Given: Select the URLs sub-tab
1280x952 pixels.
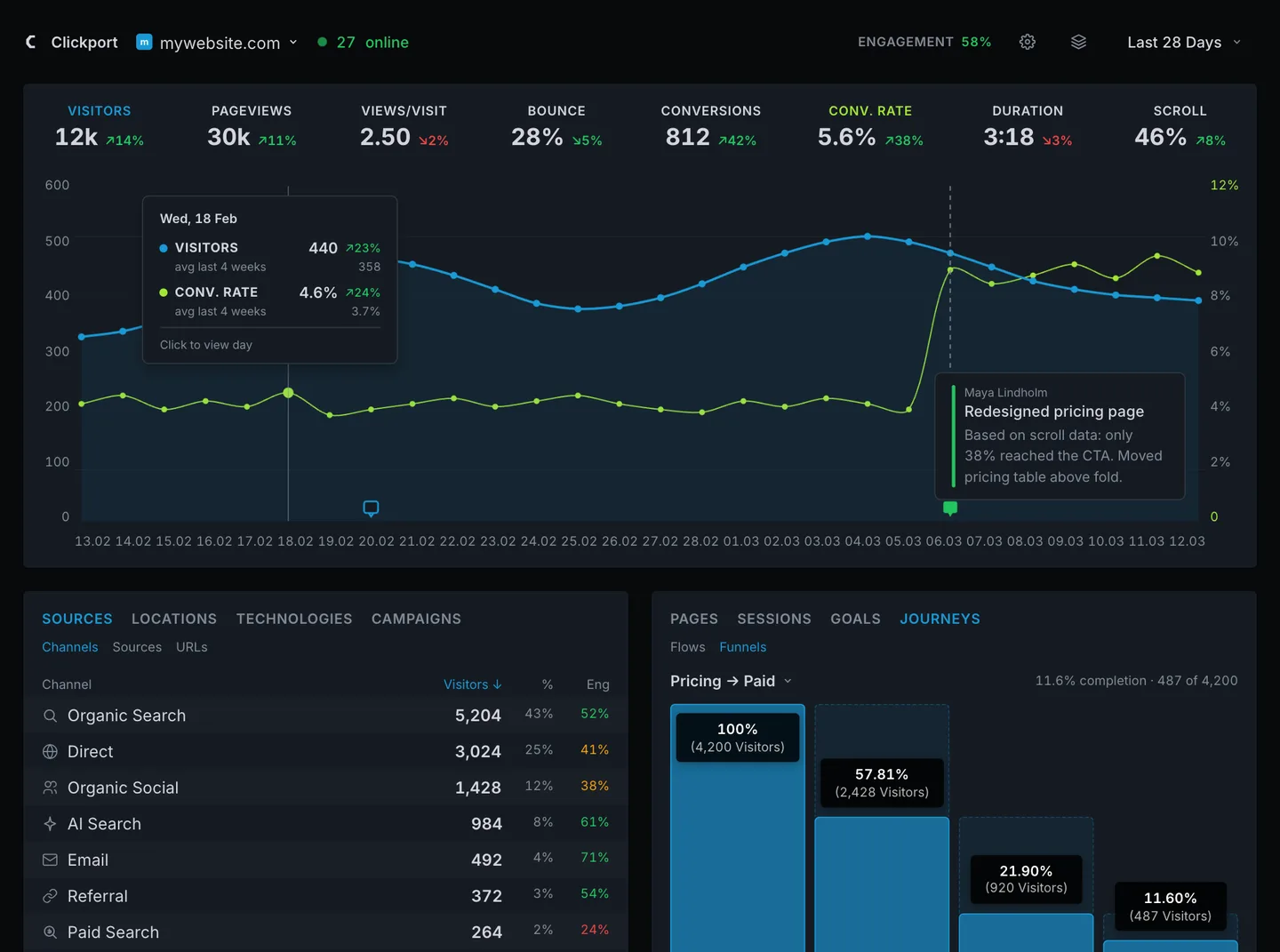Looking at the screenshot, I should pos(192,647).
